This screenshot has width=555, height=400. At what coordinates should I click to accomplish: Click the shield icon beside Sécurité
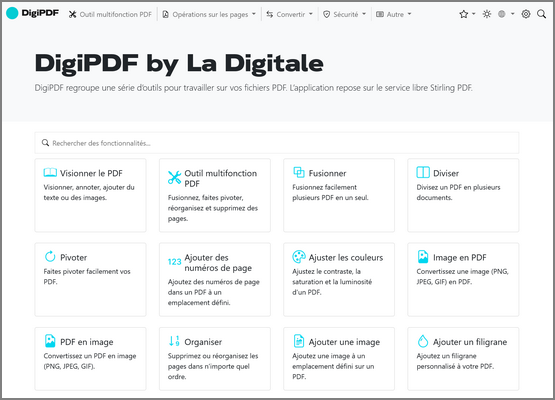(327, 14)
